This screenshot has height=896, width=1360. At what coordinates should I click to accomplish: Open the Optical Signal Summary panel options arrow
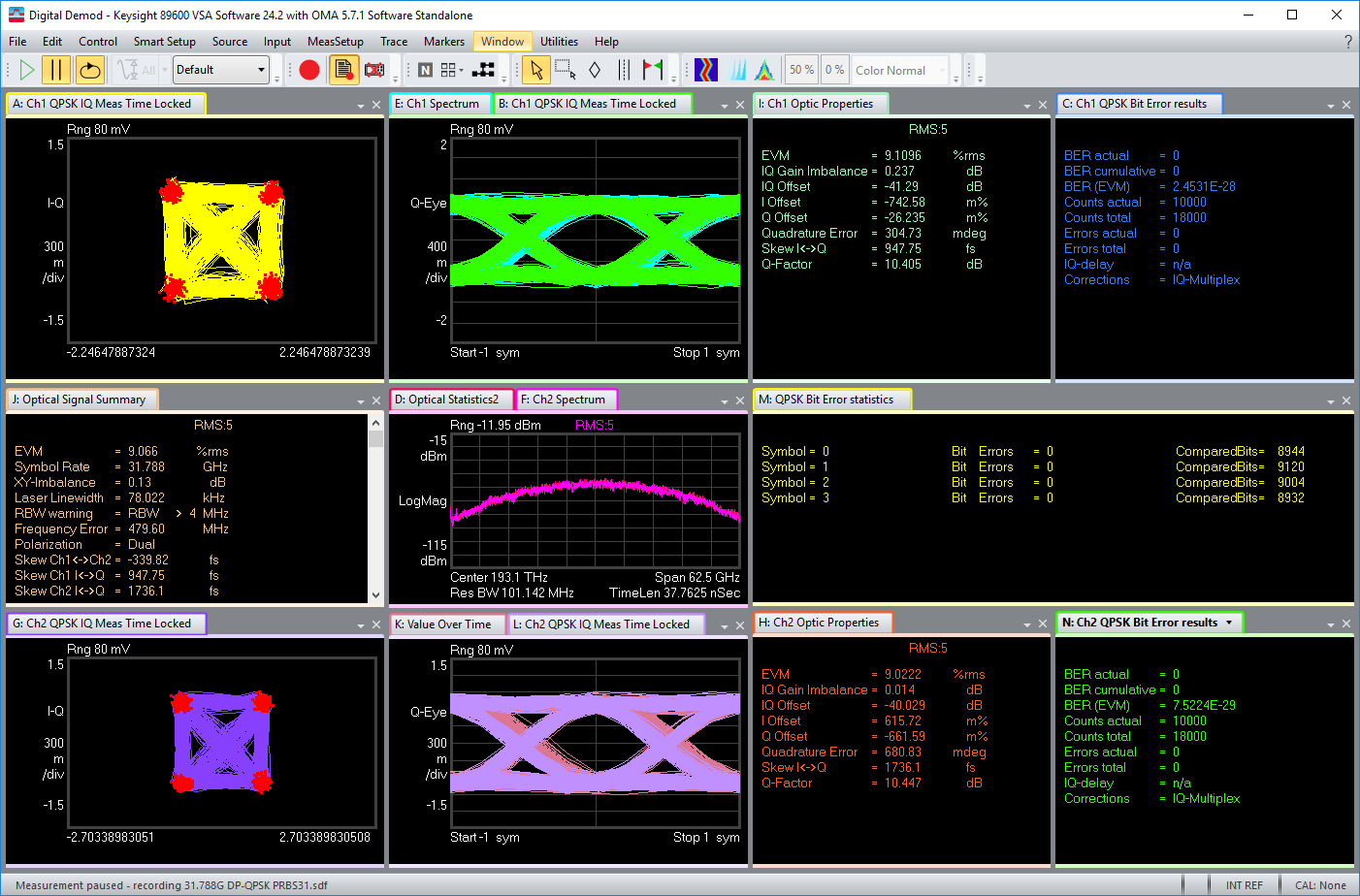[361, 401]
